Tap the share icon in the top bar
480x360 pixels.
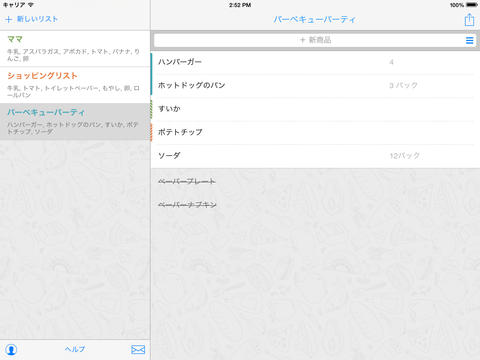(469, 20)
